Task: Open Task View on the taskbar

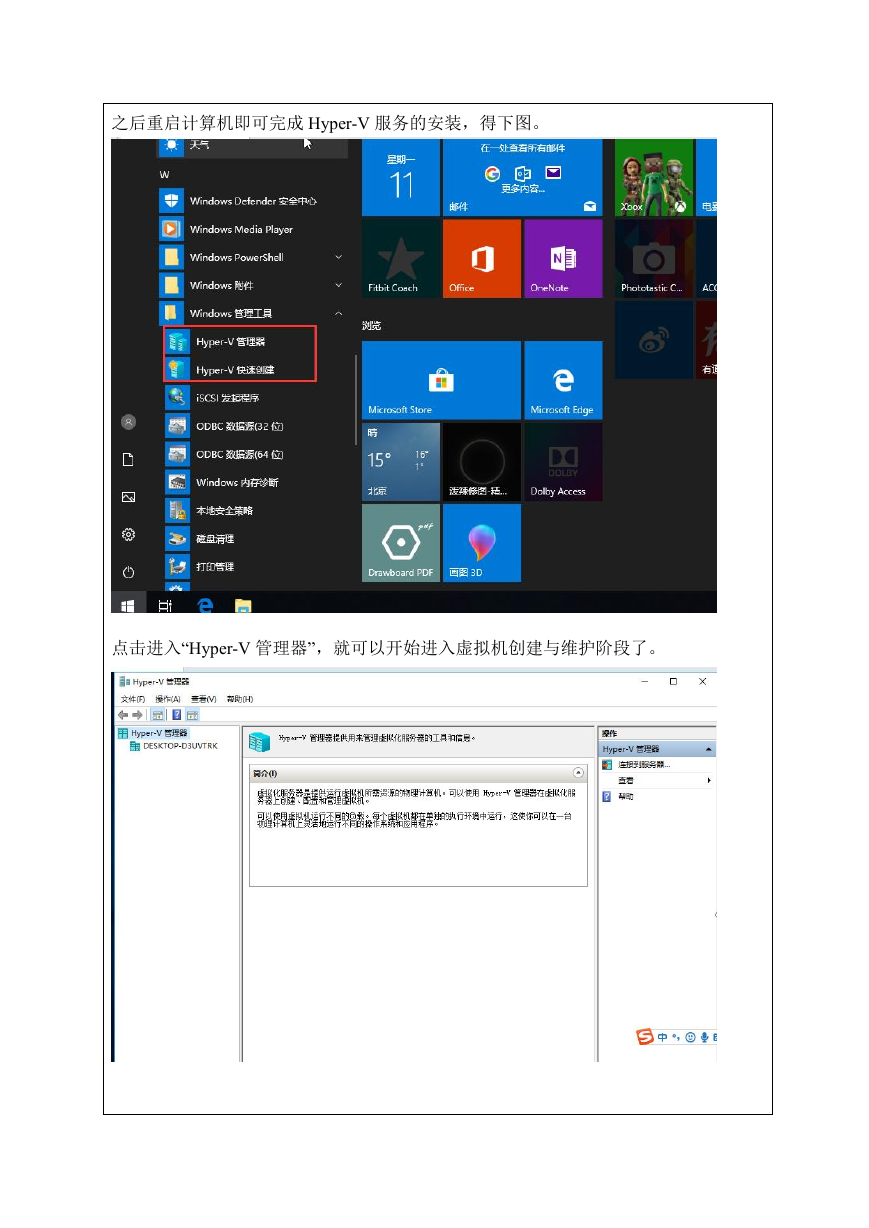Action: point(166,605)
